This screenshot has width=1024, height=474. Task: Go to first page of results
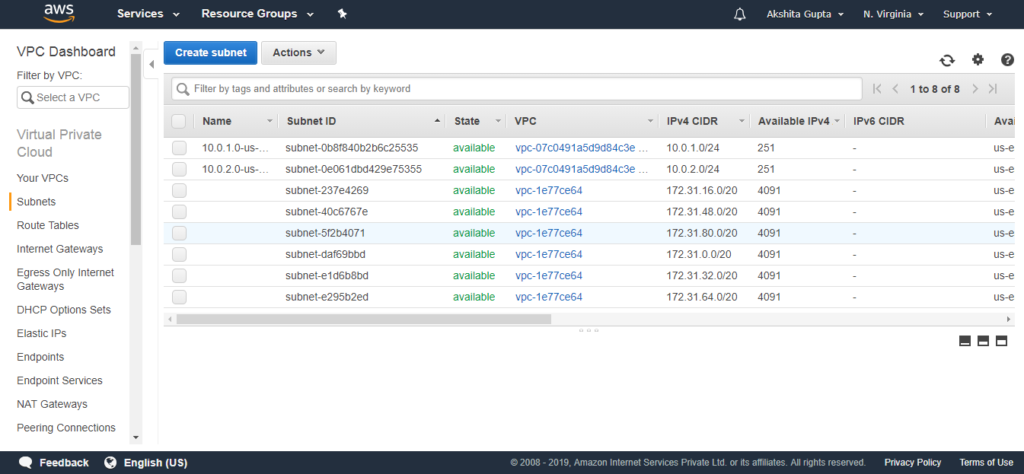tap(877, 89)
